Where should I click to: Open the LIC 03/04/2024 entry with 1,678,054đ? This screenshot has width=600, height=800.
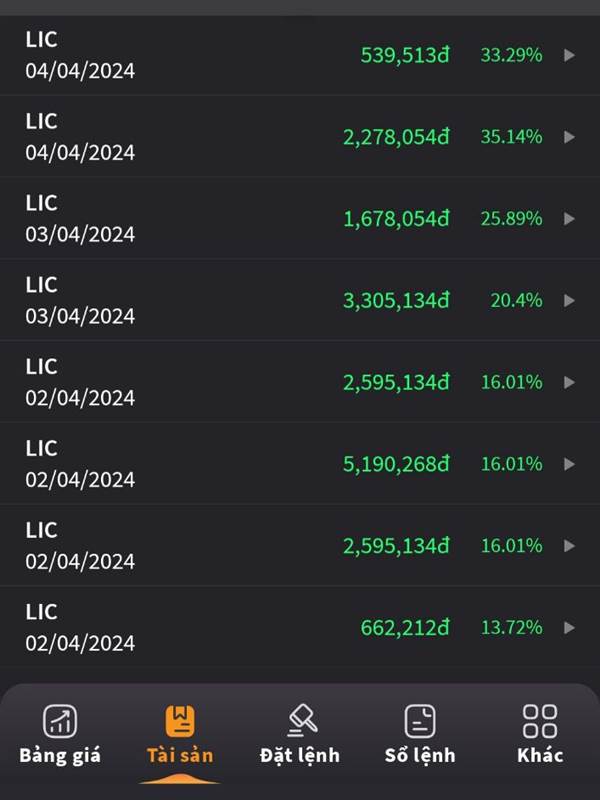300,218
